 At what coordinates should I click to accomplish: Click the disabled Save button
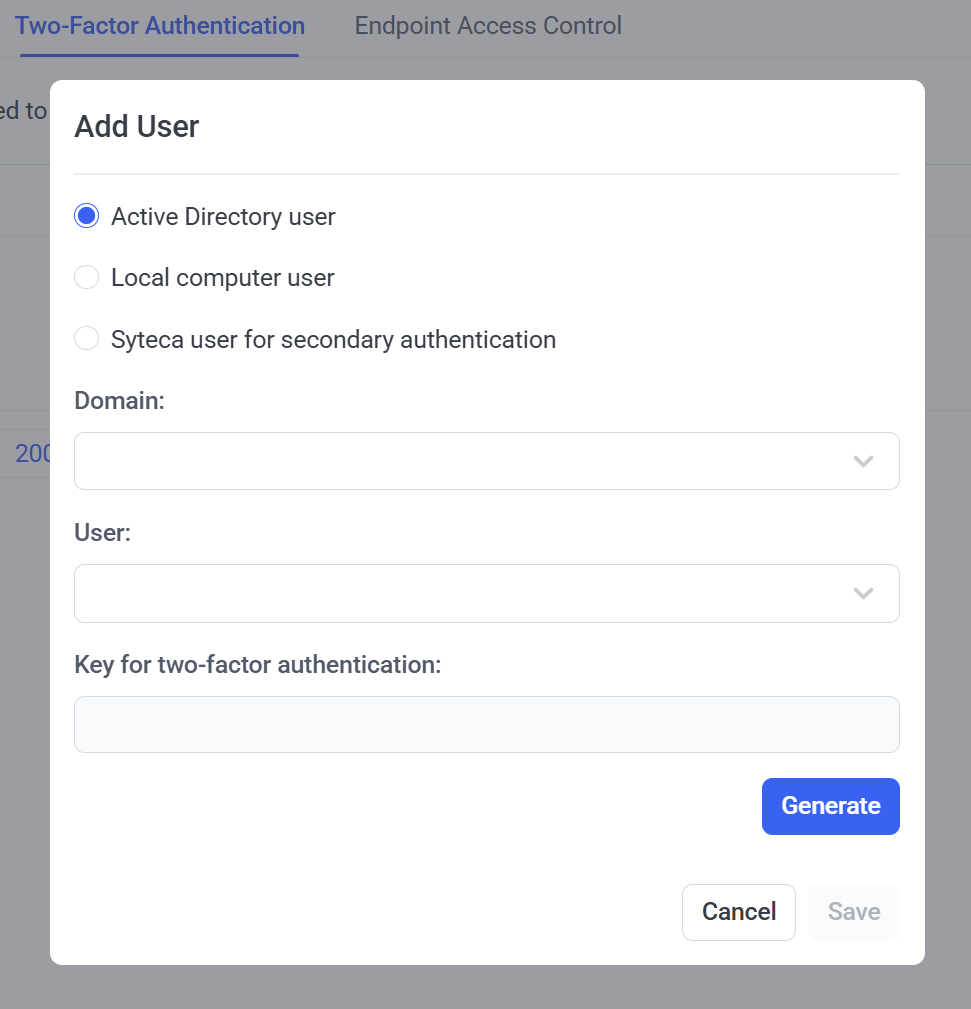click(x=854, y=912)
